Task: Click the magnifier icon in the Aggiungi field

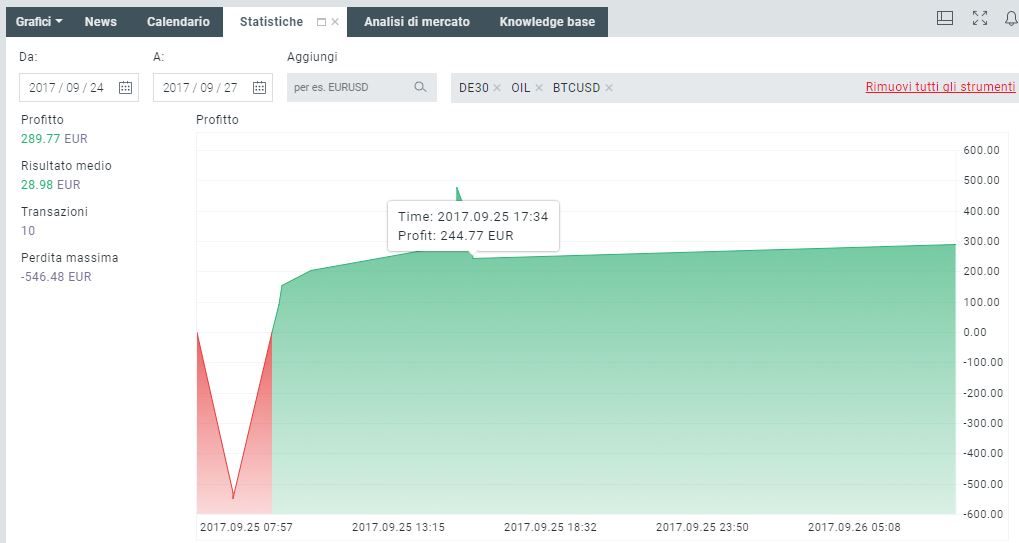Action: coord(421,88)
